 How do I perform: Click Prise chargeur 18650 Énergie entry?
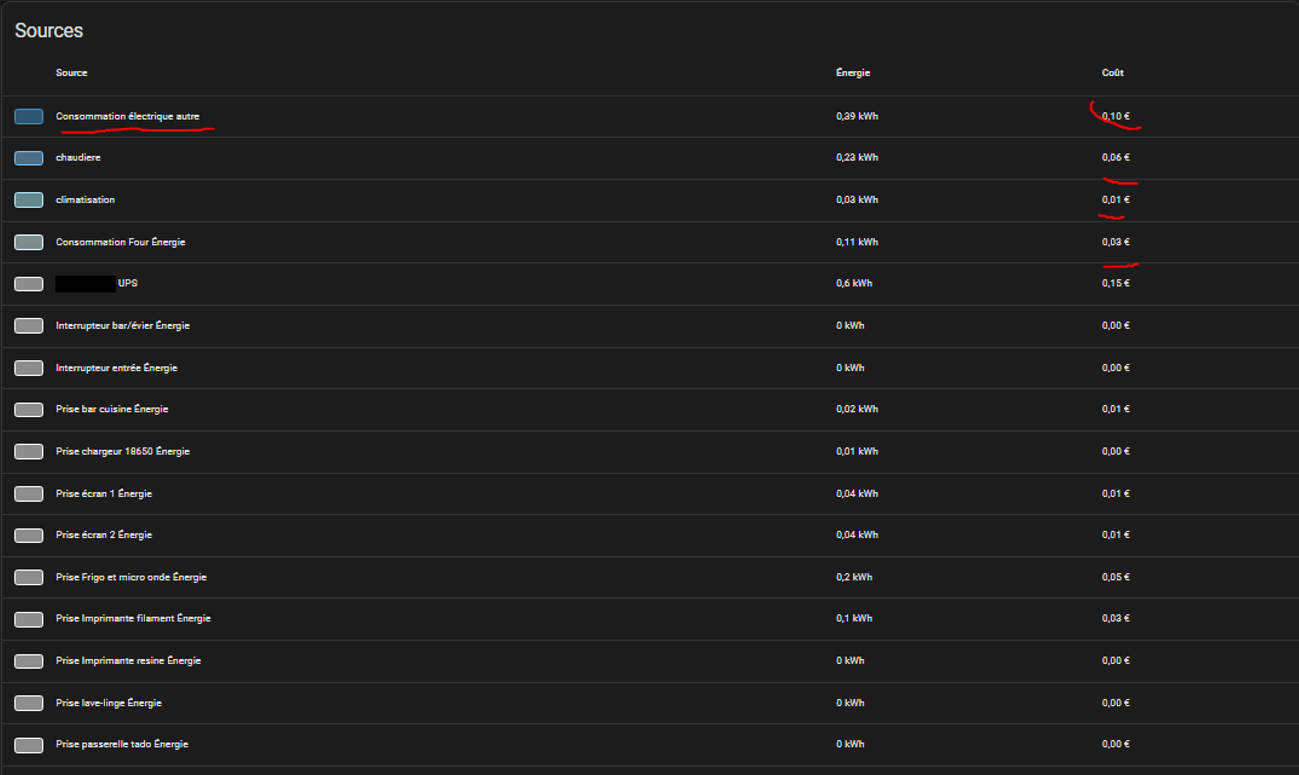[123, 452]
